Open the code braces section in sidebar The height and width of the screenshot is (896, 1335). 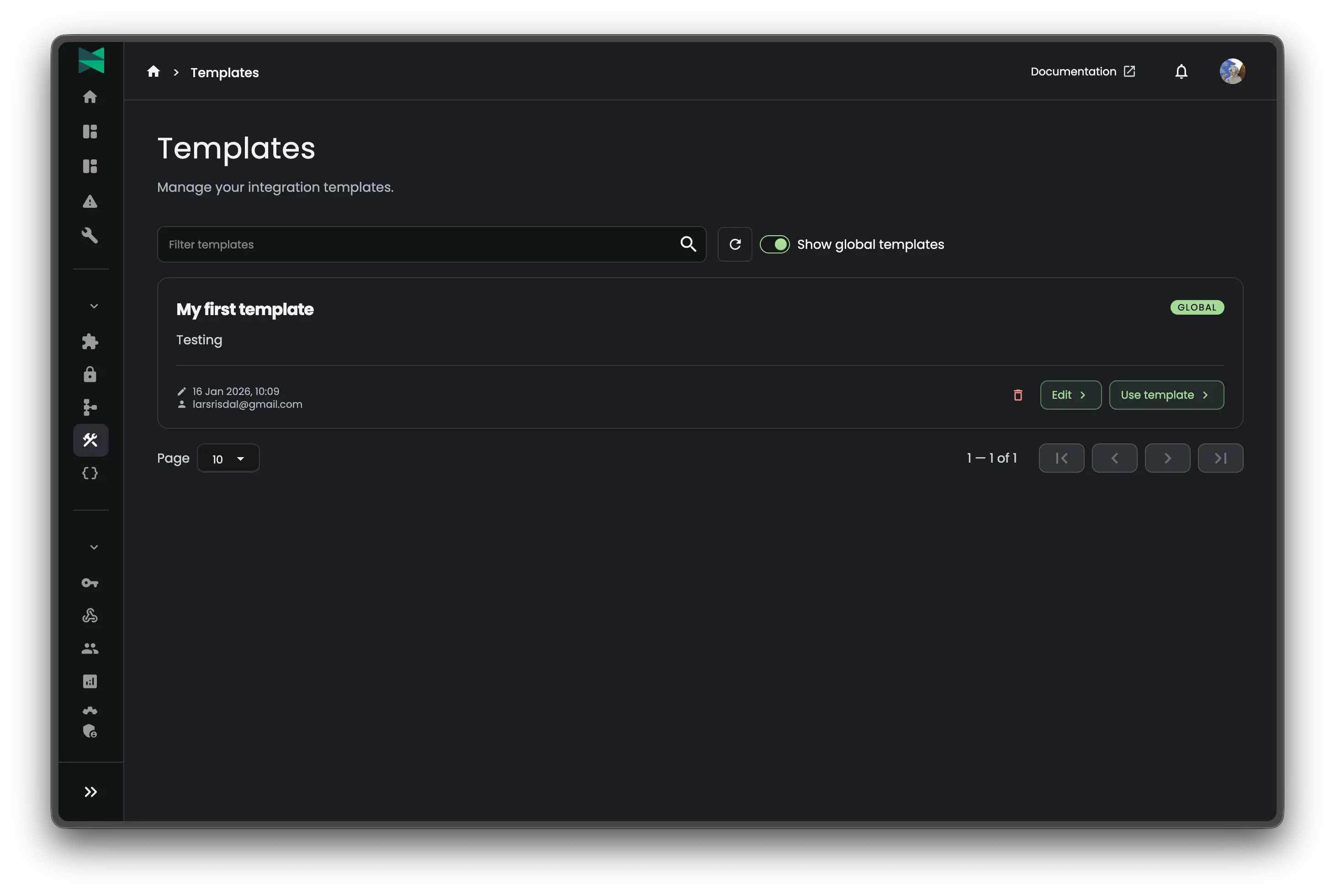point(90,473)
